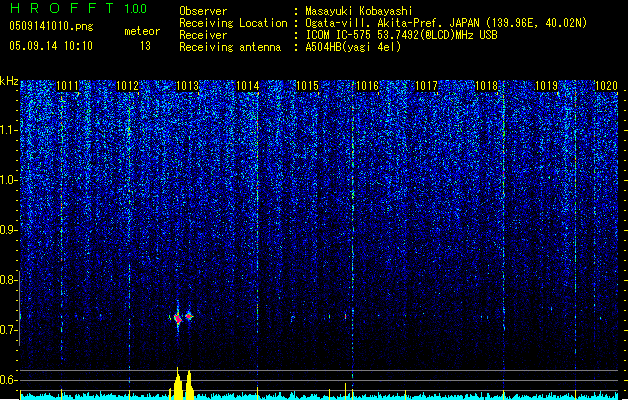This screenshot has height=400, width=629.
Task: Click the 0.9 kHz axis tick label
Action: 9,230
